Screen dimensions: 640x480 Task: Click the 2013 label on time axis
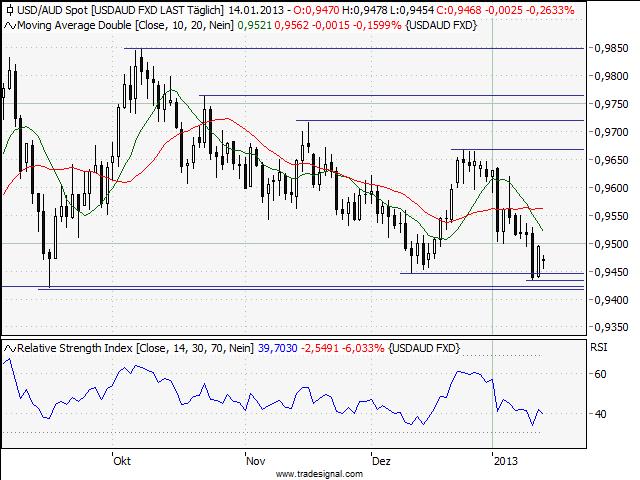click(x=508, y=461)
